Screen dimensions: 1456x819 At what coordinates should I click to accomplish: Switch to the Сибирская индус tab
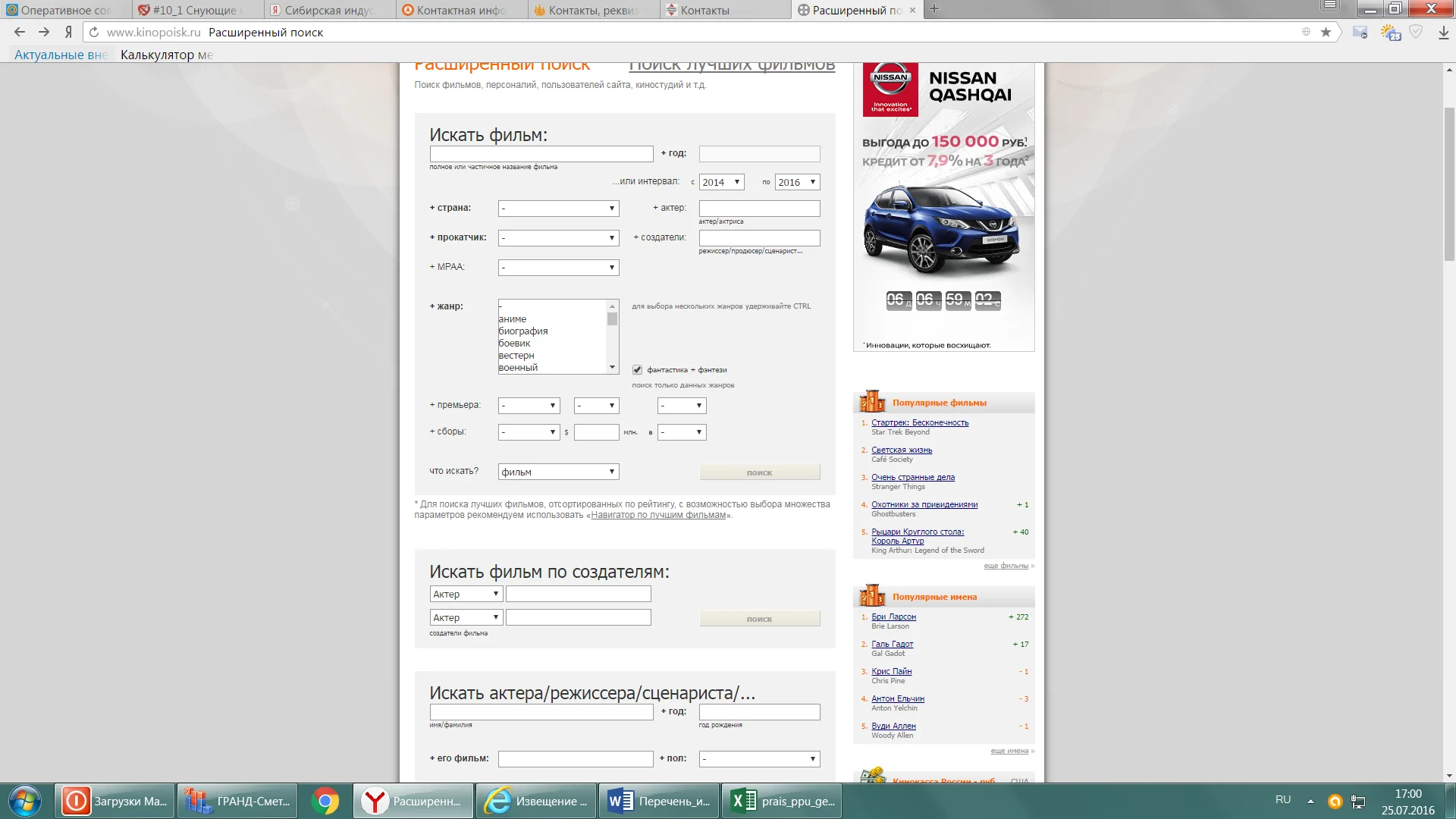[x=328, y=10]
